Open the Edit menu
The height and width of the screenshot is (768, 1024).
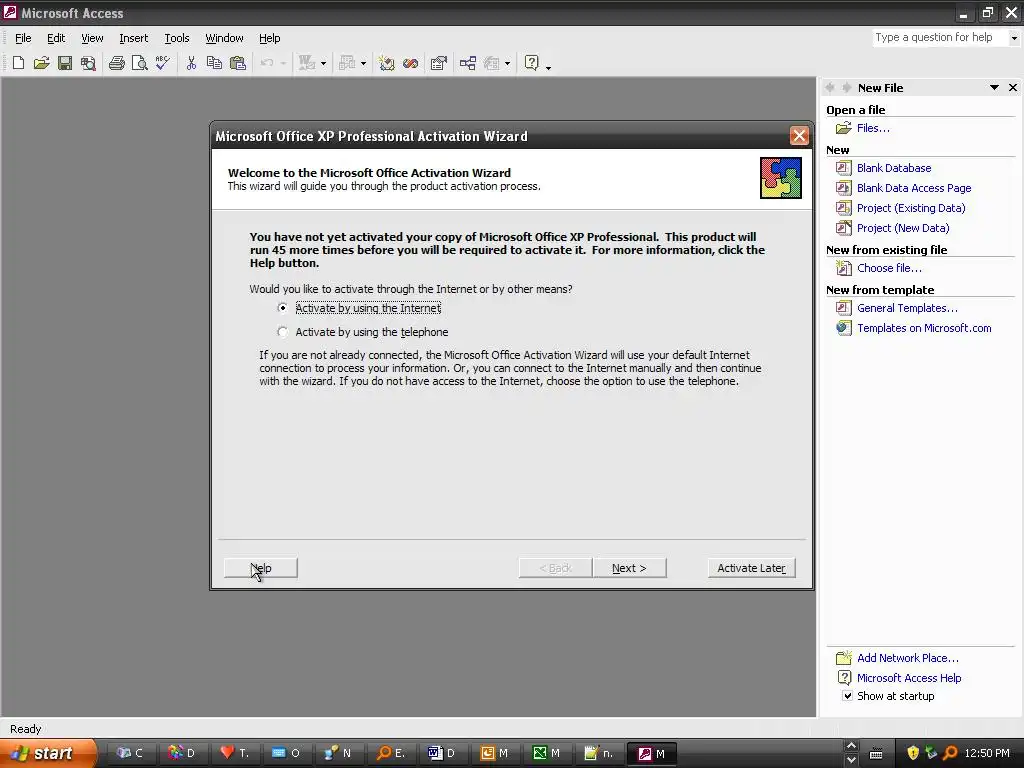[x=56, y=38]
